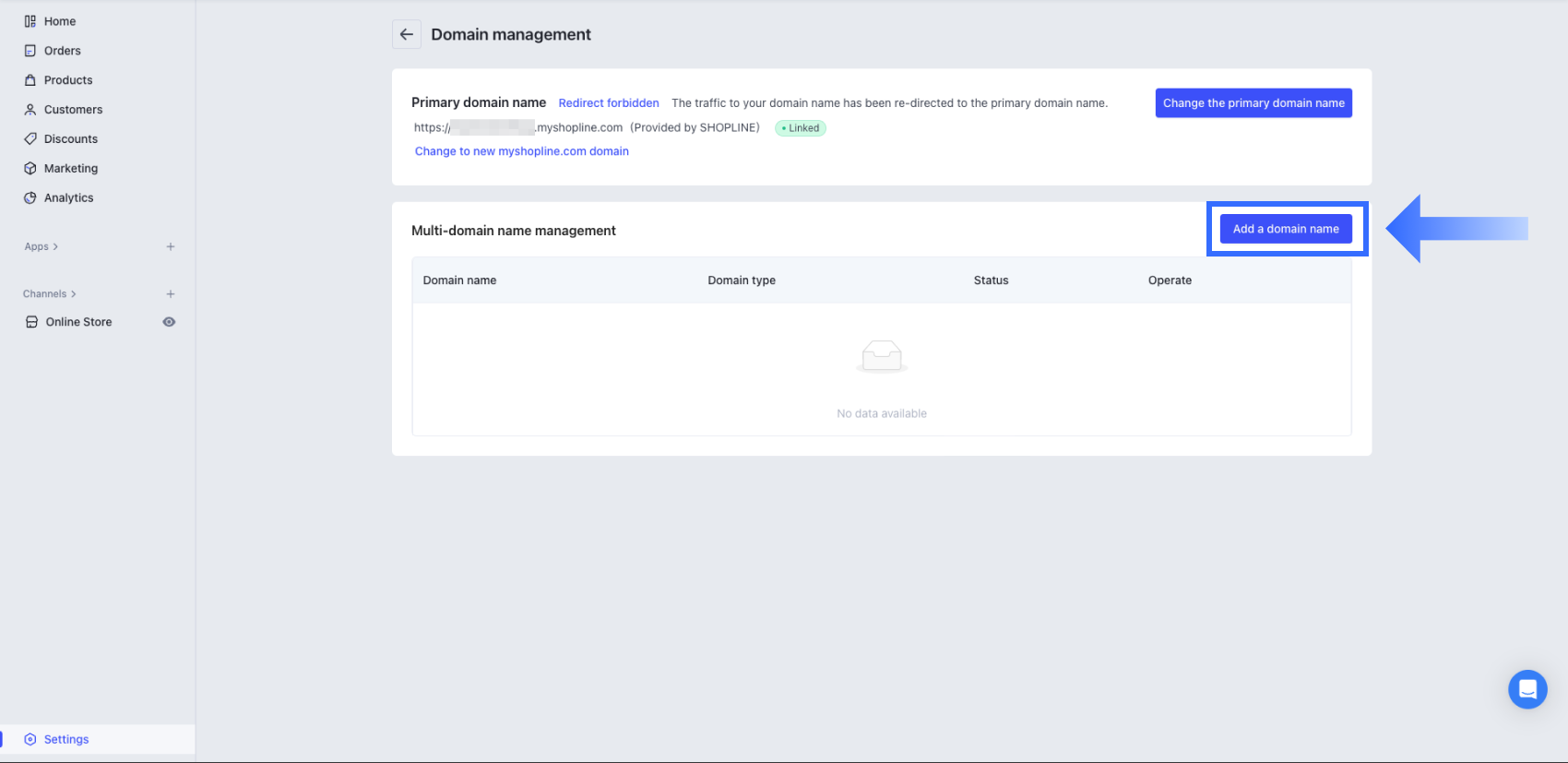Navigate to Analytics

click(68, 198)
